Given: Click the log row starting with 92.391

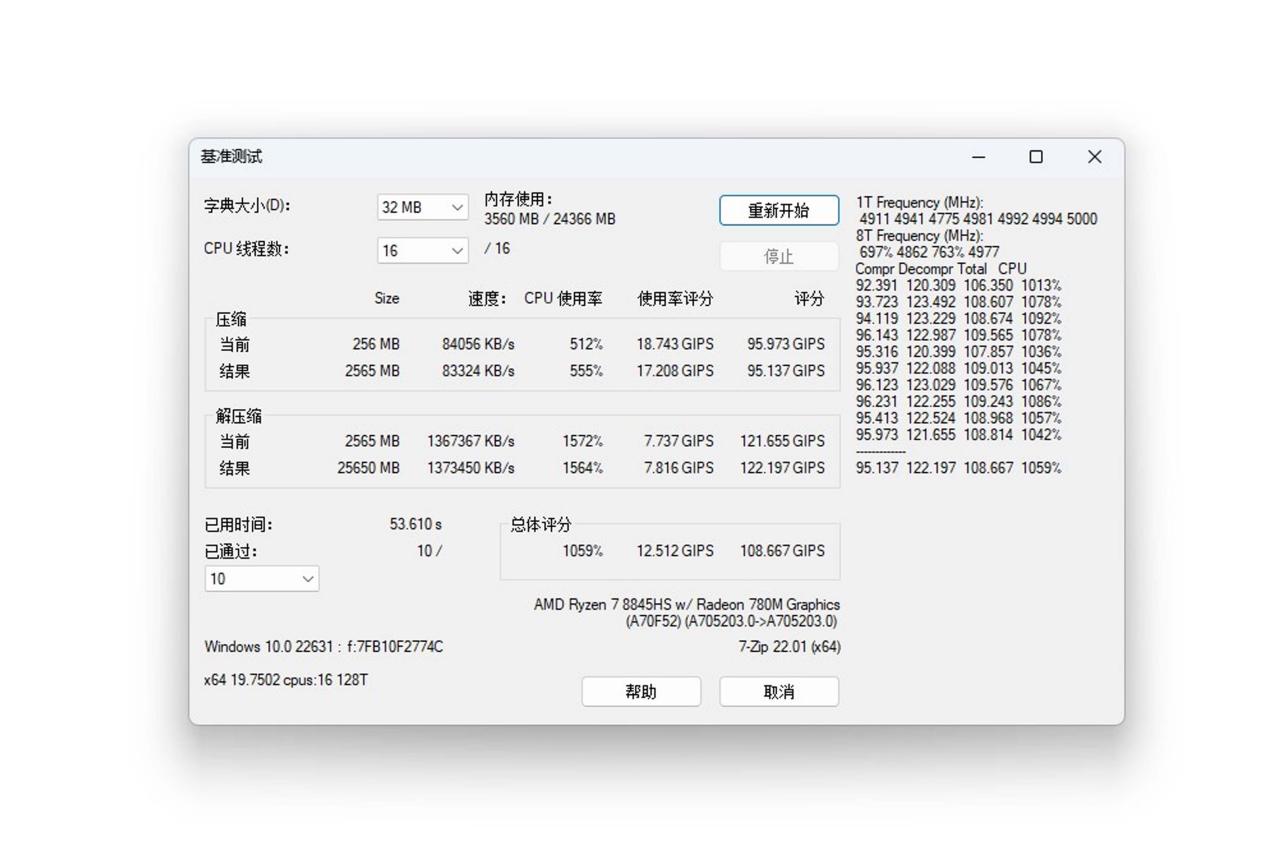Looking at the screenshot, I should 959,285.
